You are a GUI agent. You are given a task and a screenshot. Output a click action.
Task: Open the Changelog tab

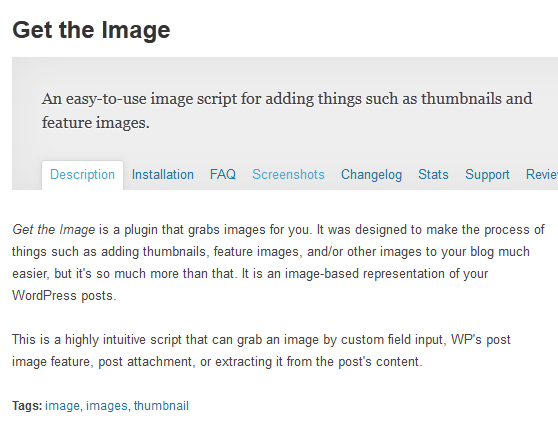(372, 175)
